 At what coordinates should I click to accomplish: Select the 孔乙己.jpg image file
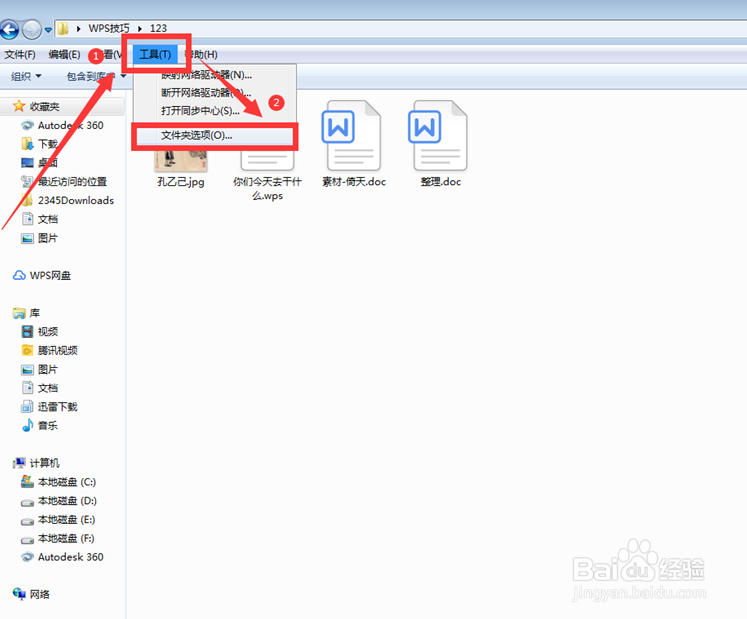click(181, 169)
